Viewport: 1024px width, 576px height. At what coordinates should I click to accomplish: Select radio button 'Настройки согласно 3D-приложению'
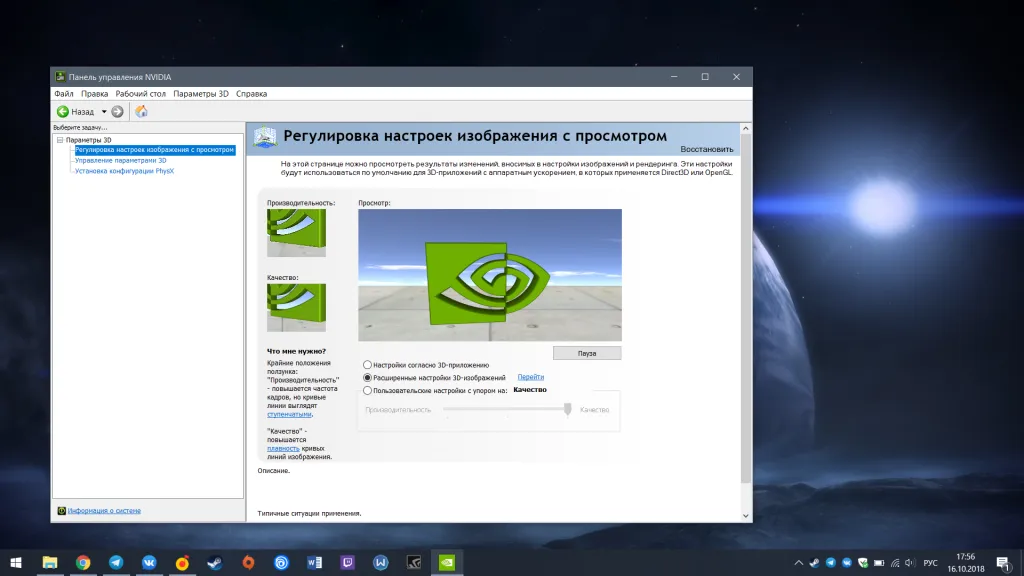tap(367, 365)
